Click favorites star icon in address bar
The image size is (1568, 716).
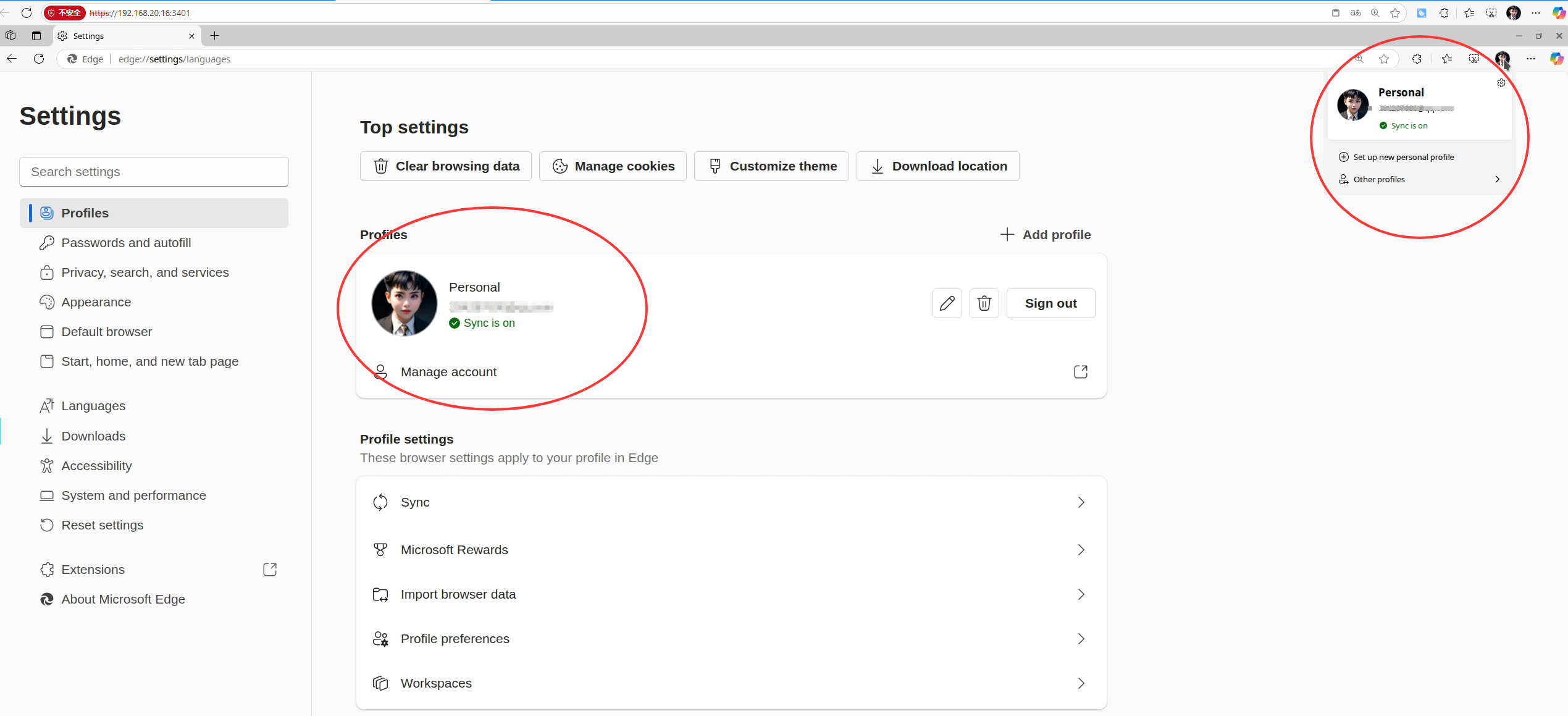pyautogui.click(x=1384, y=59)
